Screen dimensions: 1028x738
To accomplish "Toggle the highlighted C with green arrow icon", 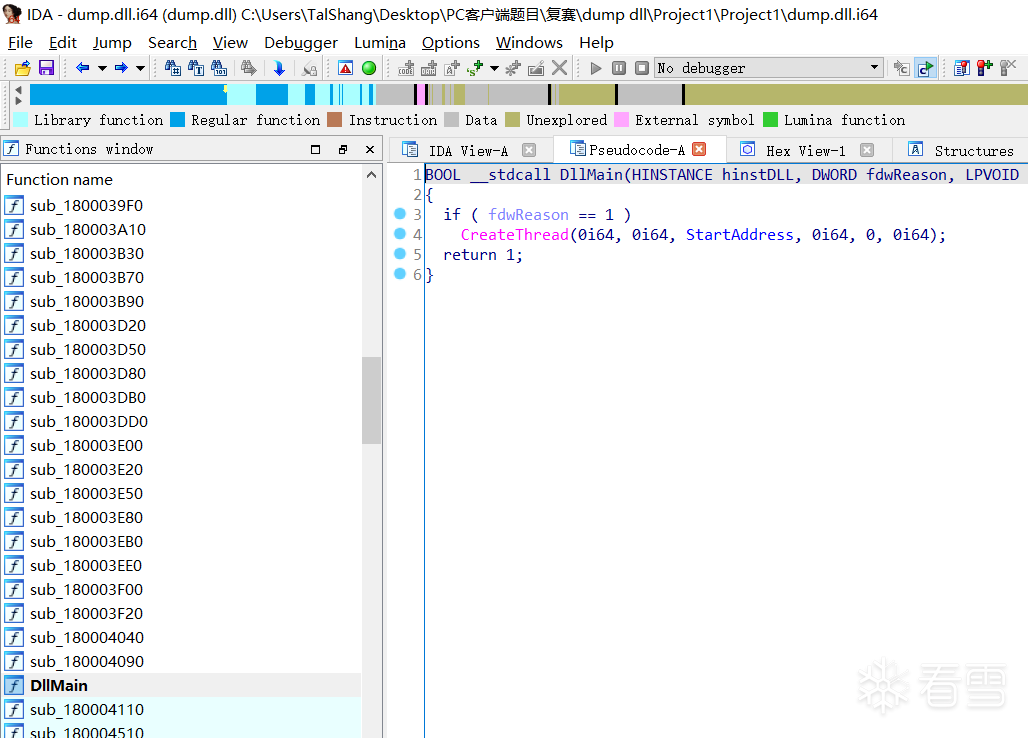I will pyautogui.click(x=925, y=68).
